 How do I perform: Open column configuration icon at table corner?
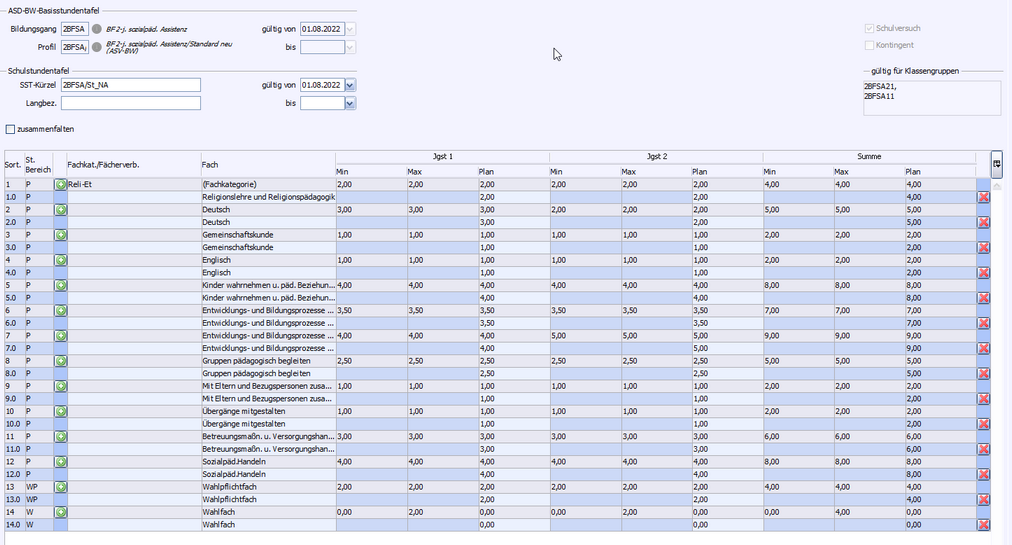(x=997, y=164)
